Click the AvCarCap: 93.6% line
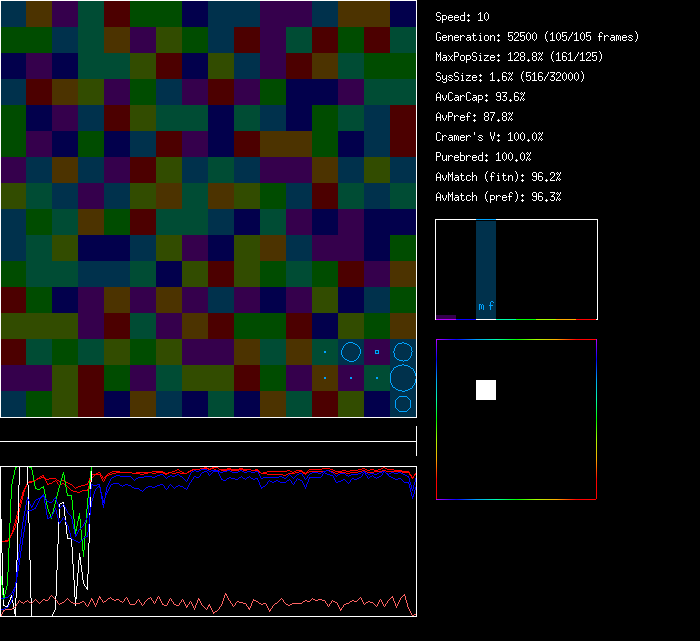This screenshot has width=700, height=641. click(x=481, y=97)
